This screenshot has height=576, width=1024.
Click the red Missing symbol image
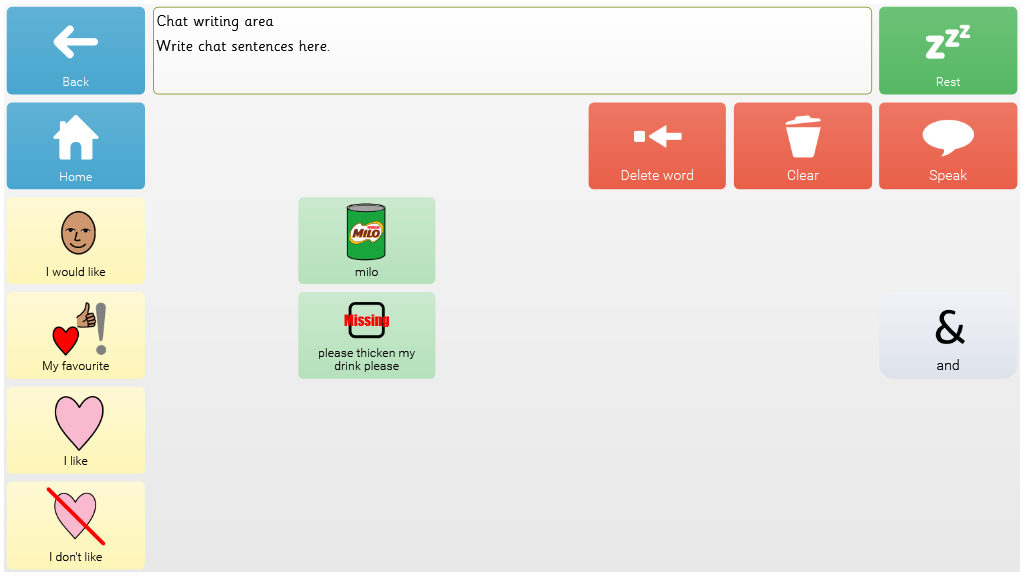click(366, 320)
